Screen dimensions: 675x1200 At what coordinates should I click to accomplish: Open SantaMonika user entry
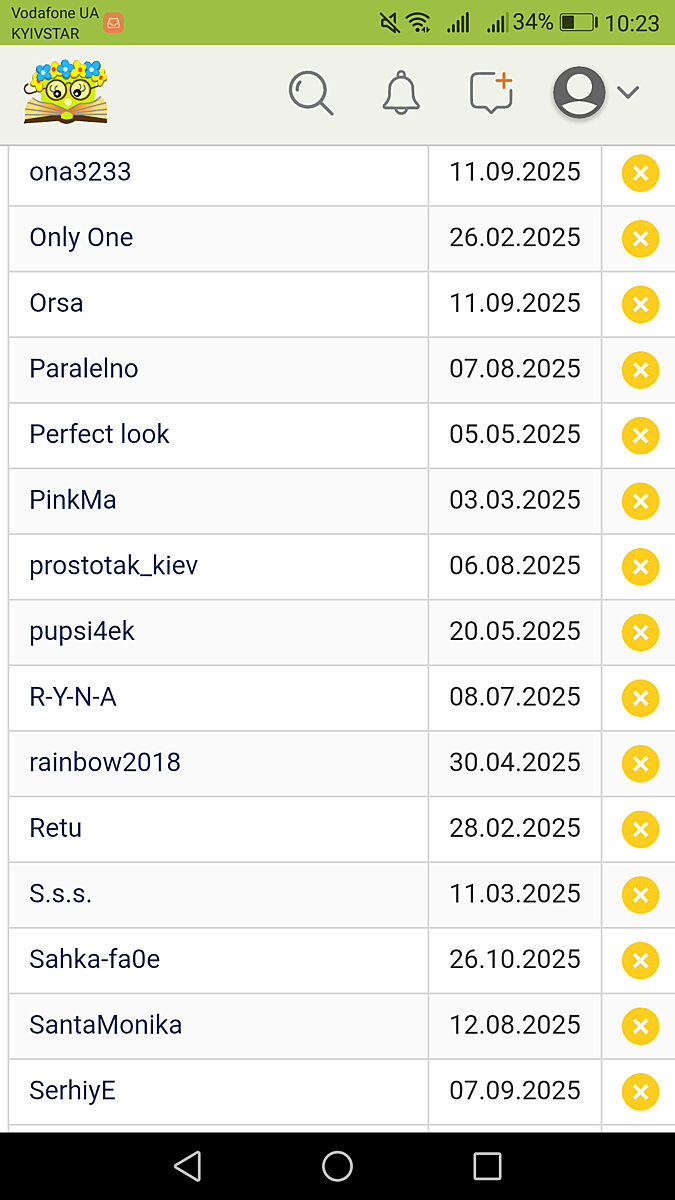[x=106, y=1024]
